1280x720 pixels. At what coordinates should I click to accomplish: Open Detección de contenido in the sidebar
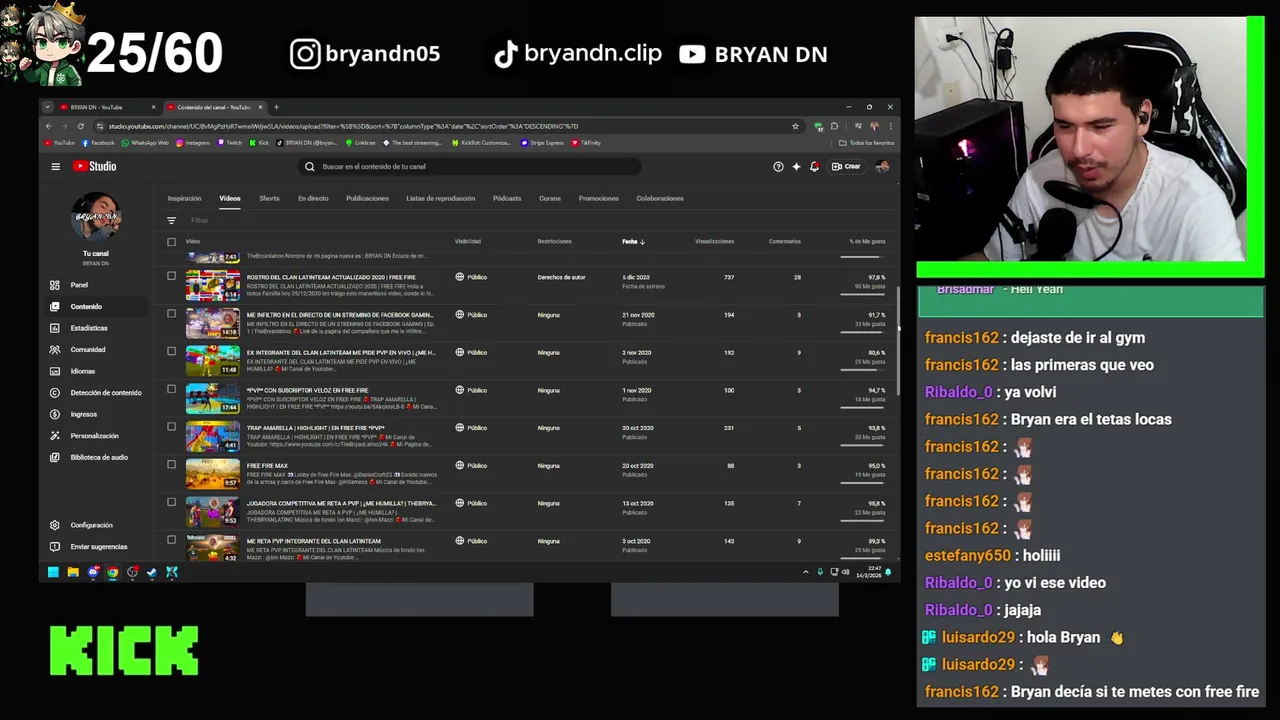106,393
